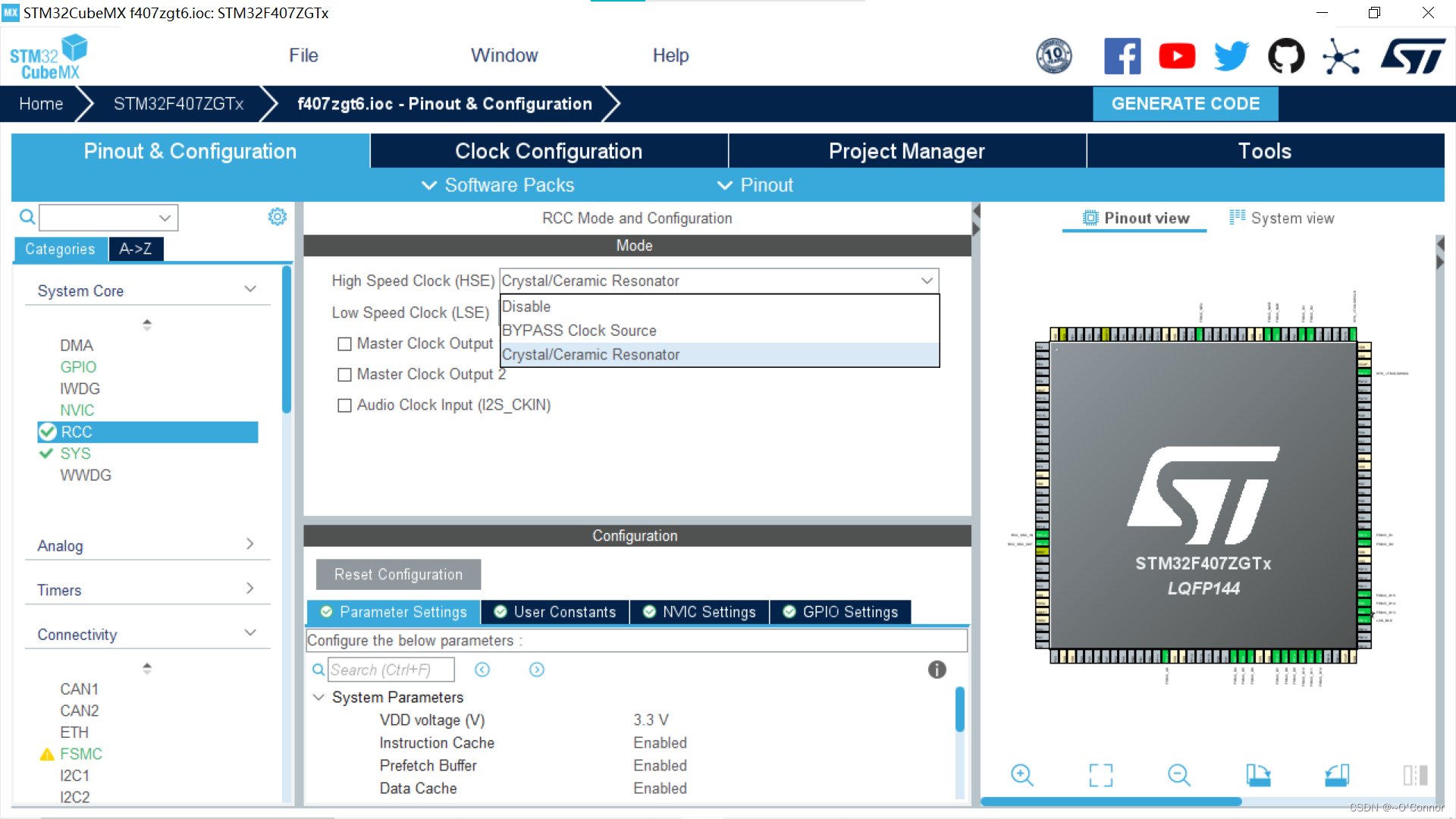
Task: Zoom out of the pinout view
Action: (x=1178, y=774)
